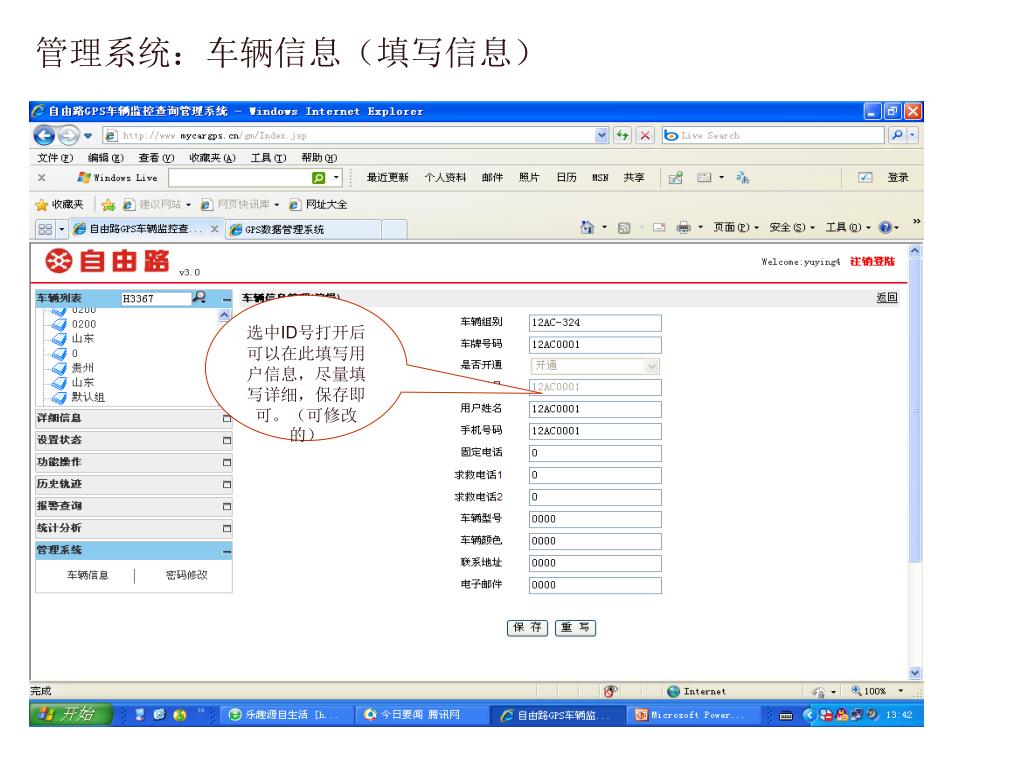Click the favorites star 收藏夹 button
Screen dimensions: 1024x768
coord(59,204)
